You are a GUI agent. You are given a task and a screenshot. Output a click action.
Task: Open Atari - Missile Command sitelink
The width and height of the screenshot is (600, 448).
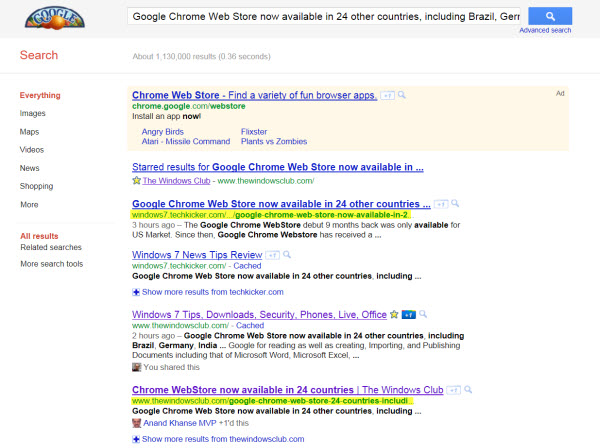(186, 142)
